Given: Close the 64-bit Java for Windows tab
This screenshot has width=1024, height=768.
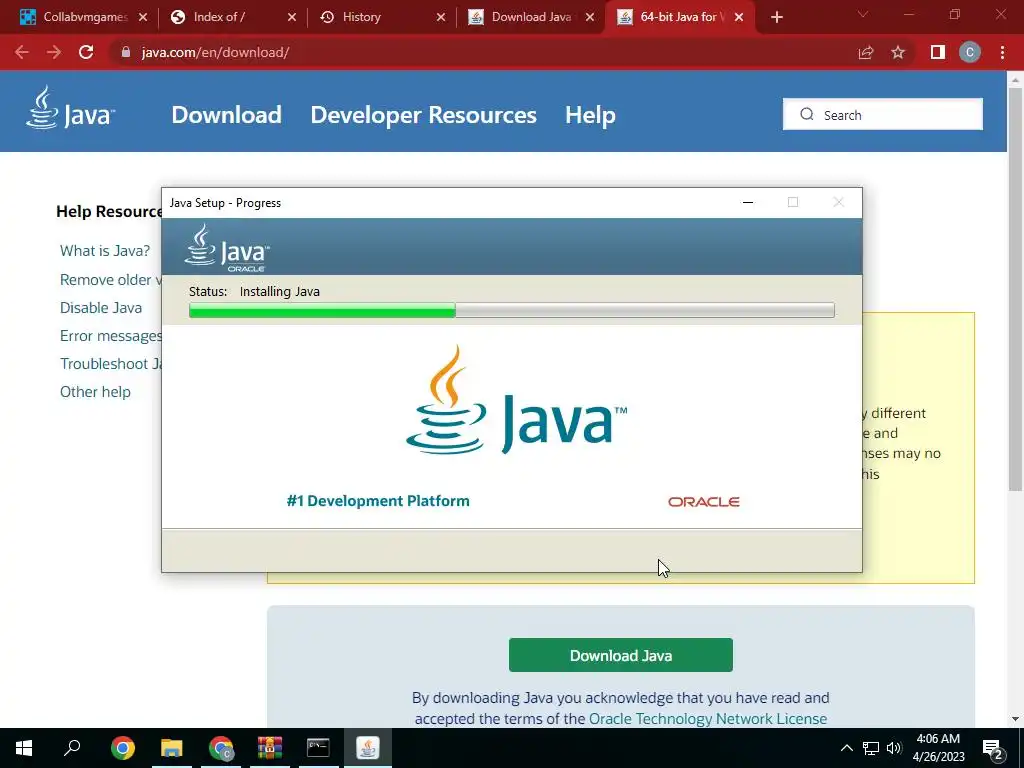Looking at the screenshot, I should tap(739, 17).
